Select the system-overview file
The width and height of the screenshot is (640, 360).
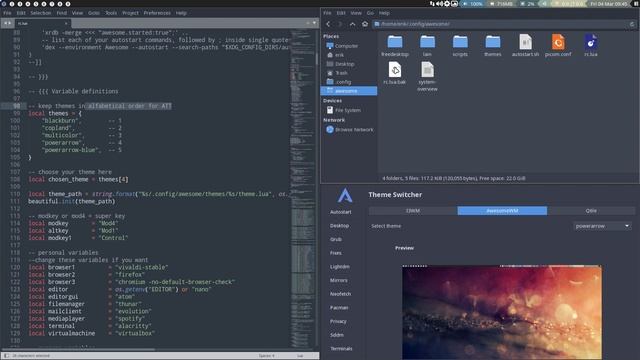(427, 77)
